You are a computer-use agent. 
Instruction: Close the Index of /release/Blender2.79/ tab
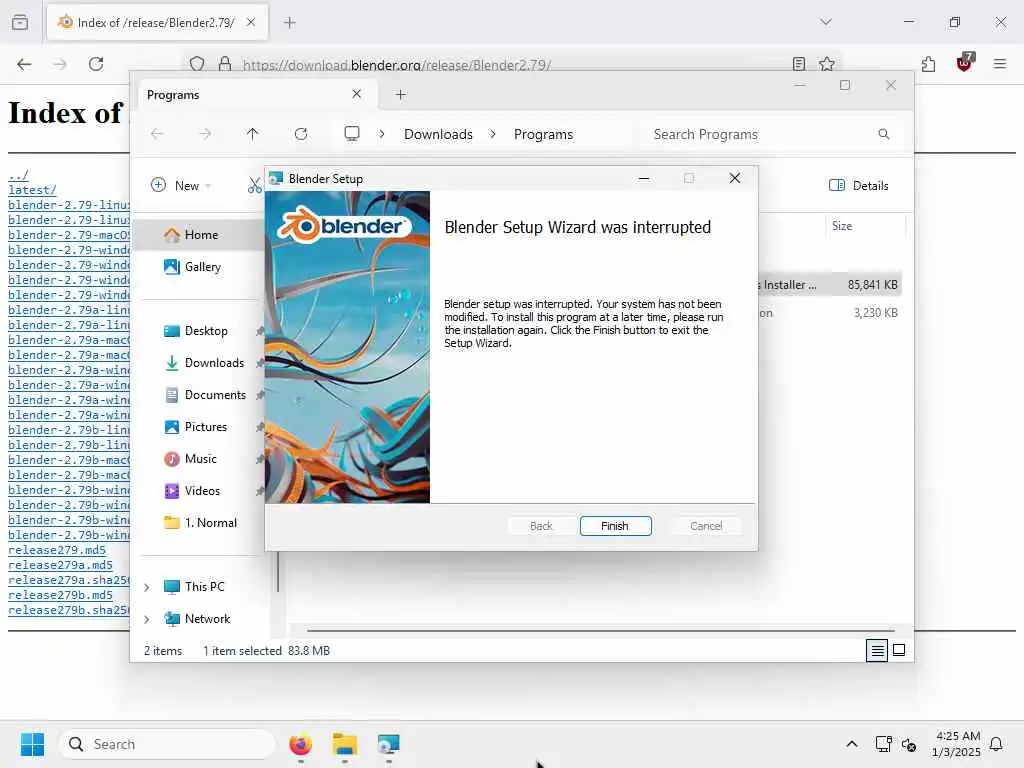click(x=251, y=22)
